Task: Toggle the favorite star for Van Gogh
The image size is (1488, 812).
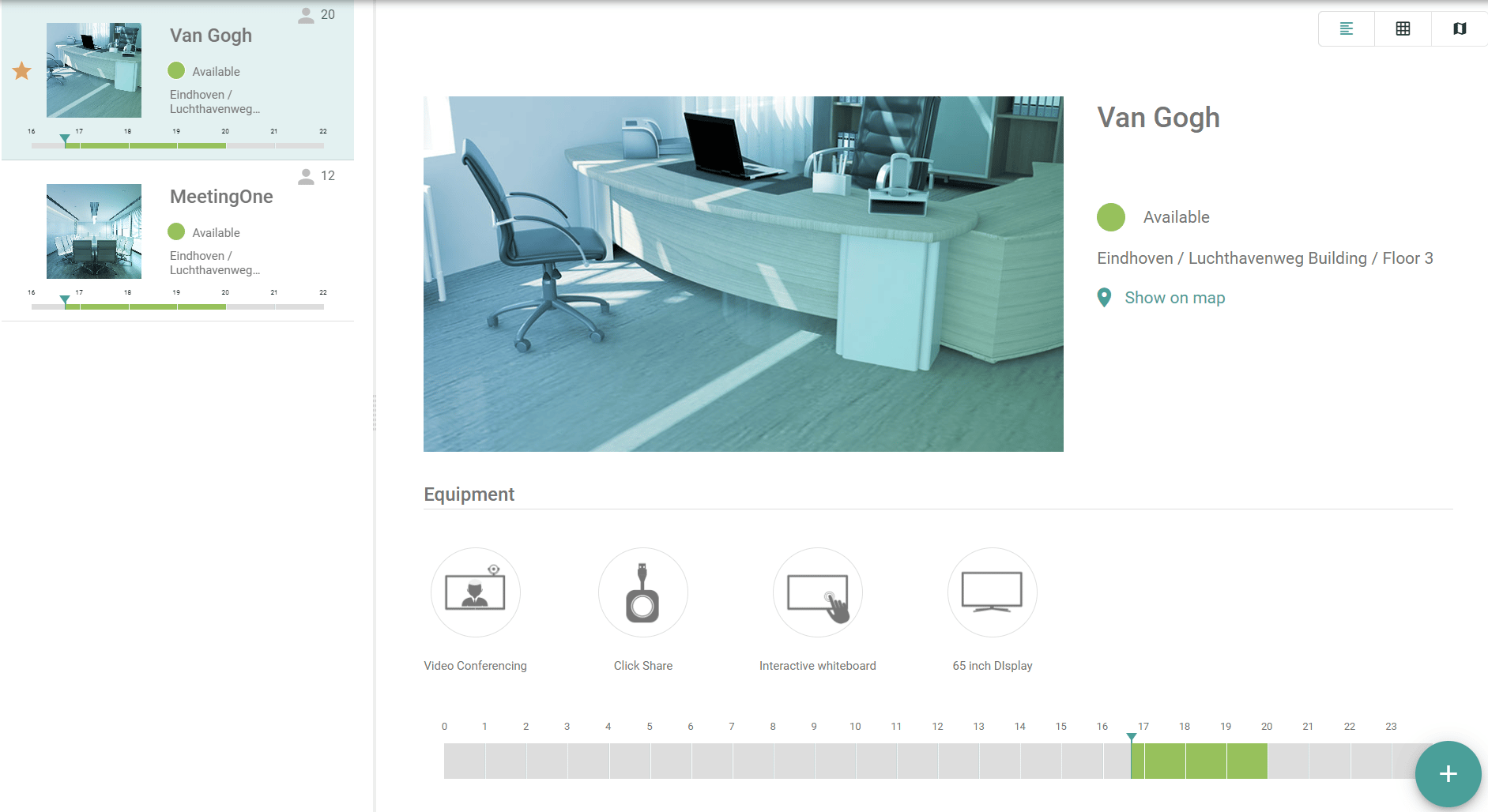Action: 22,71
